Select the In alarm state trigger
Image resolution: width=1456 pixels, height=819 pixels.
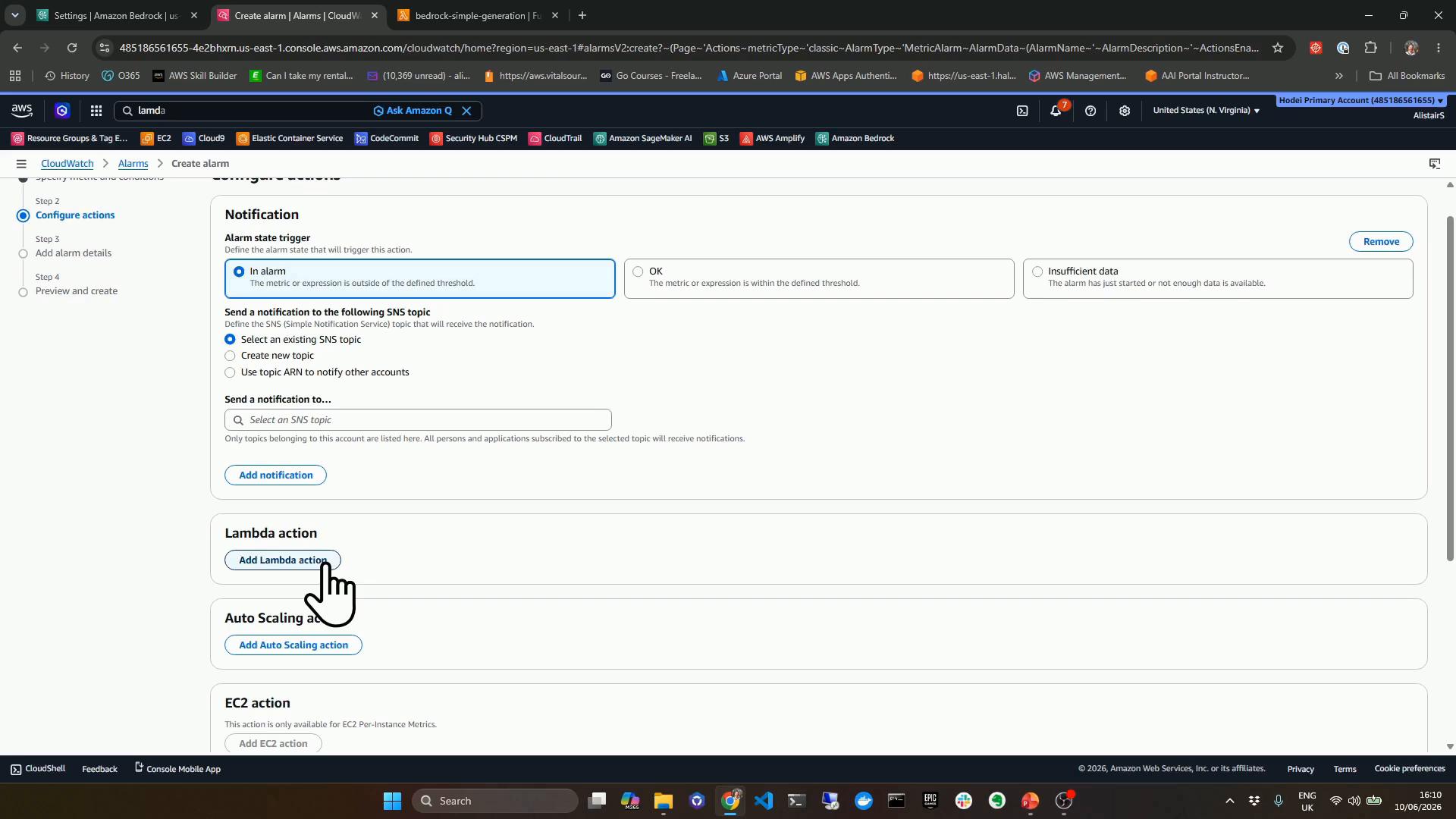[419, 278]
